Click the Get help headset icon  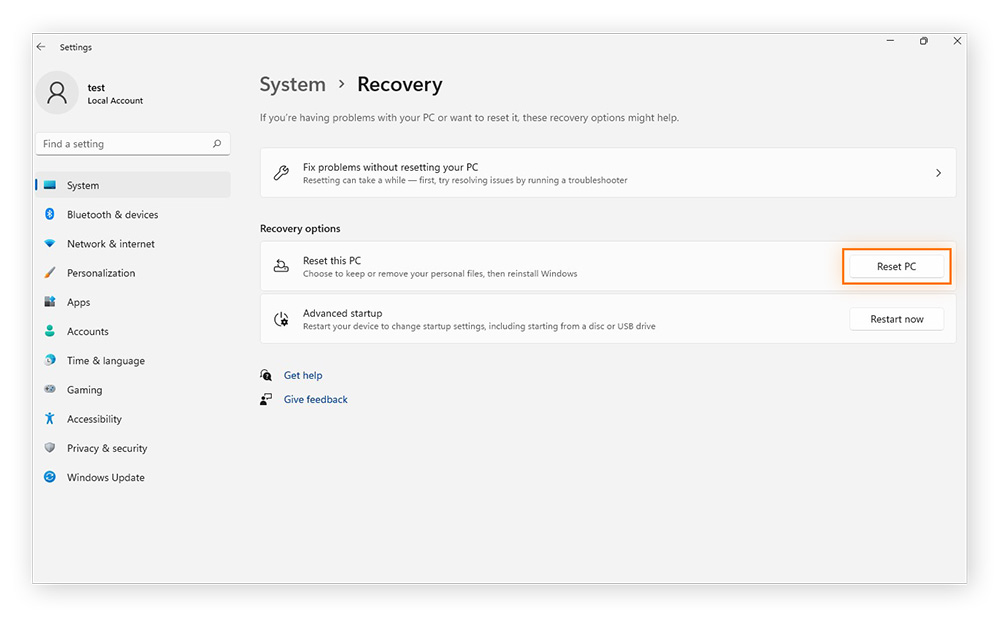[x=266, y=375]
